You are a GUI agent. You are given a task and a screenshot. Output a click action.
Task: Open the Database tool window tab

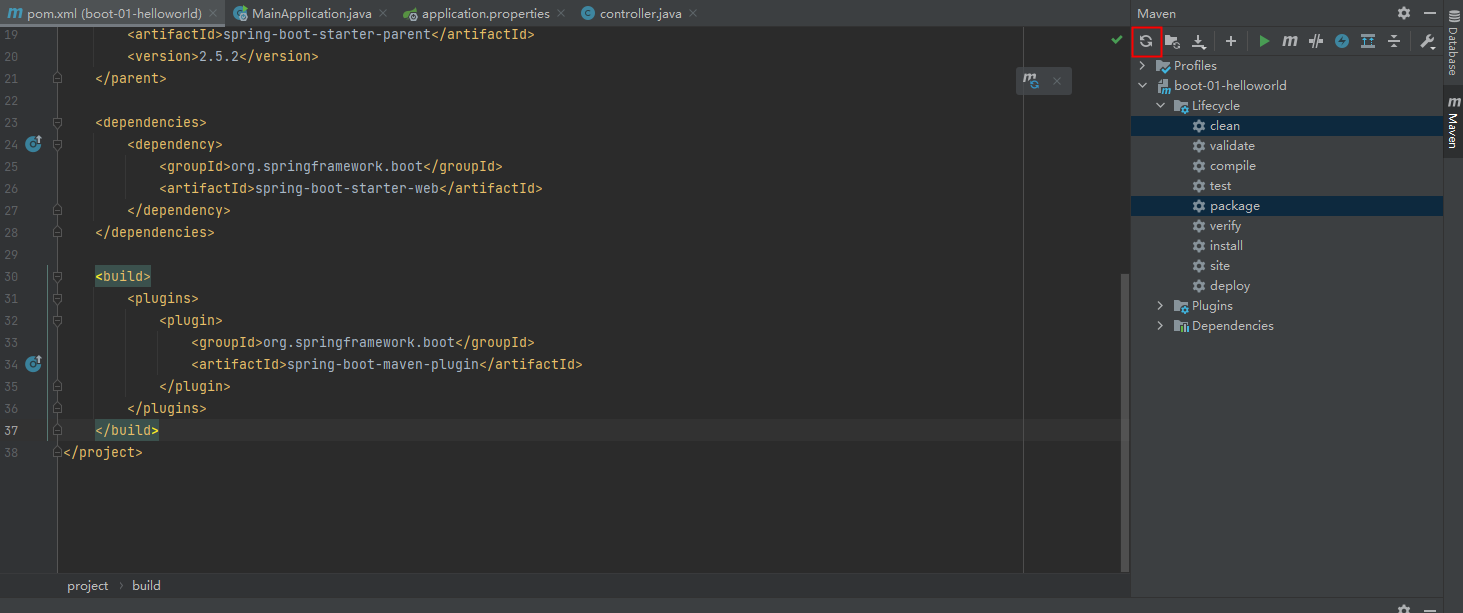coord(1453,49)
